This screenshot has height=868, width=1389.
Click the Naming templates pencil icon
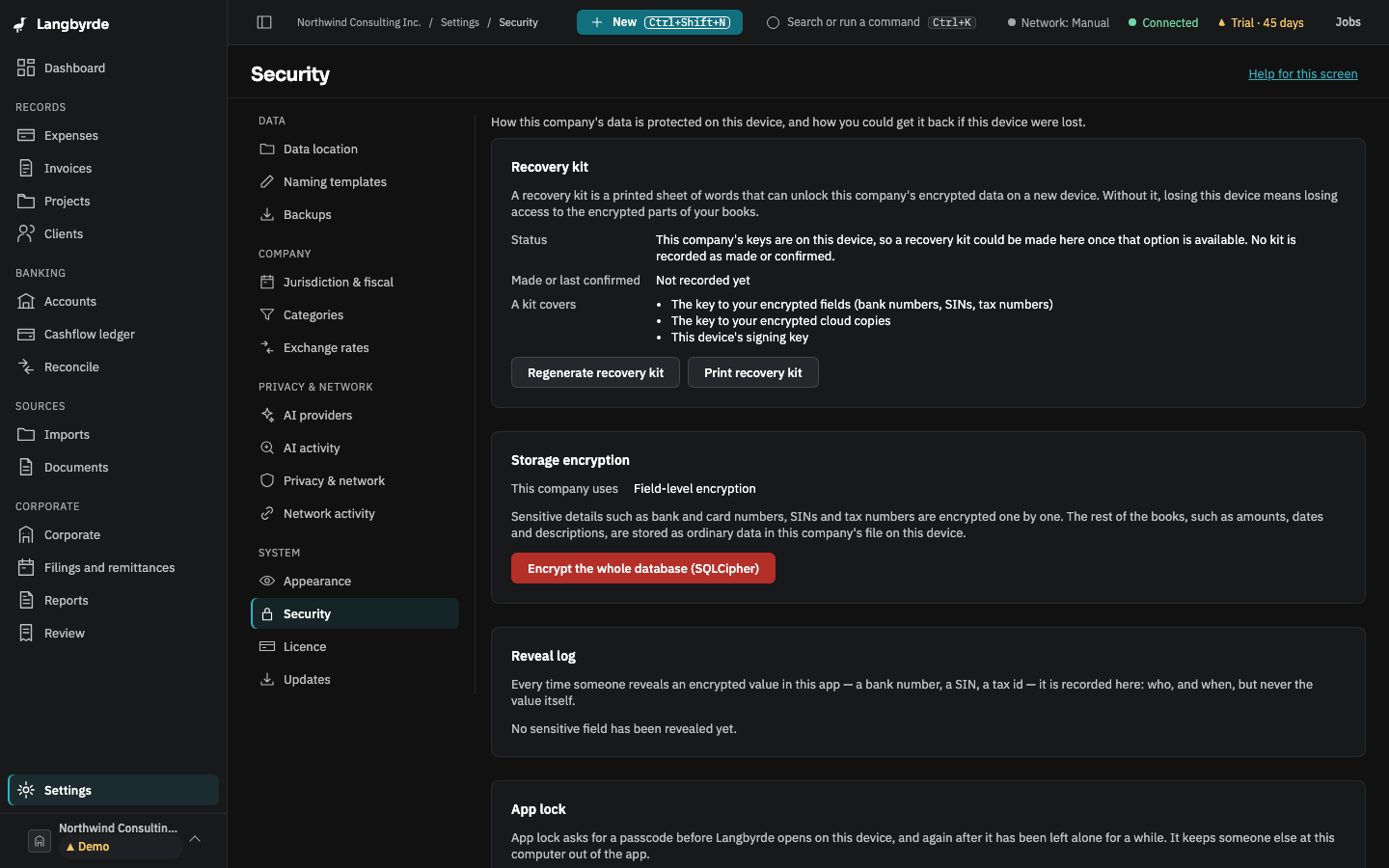click(x=267, y=181)
